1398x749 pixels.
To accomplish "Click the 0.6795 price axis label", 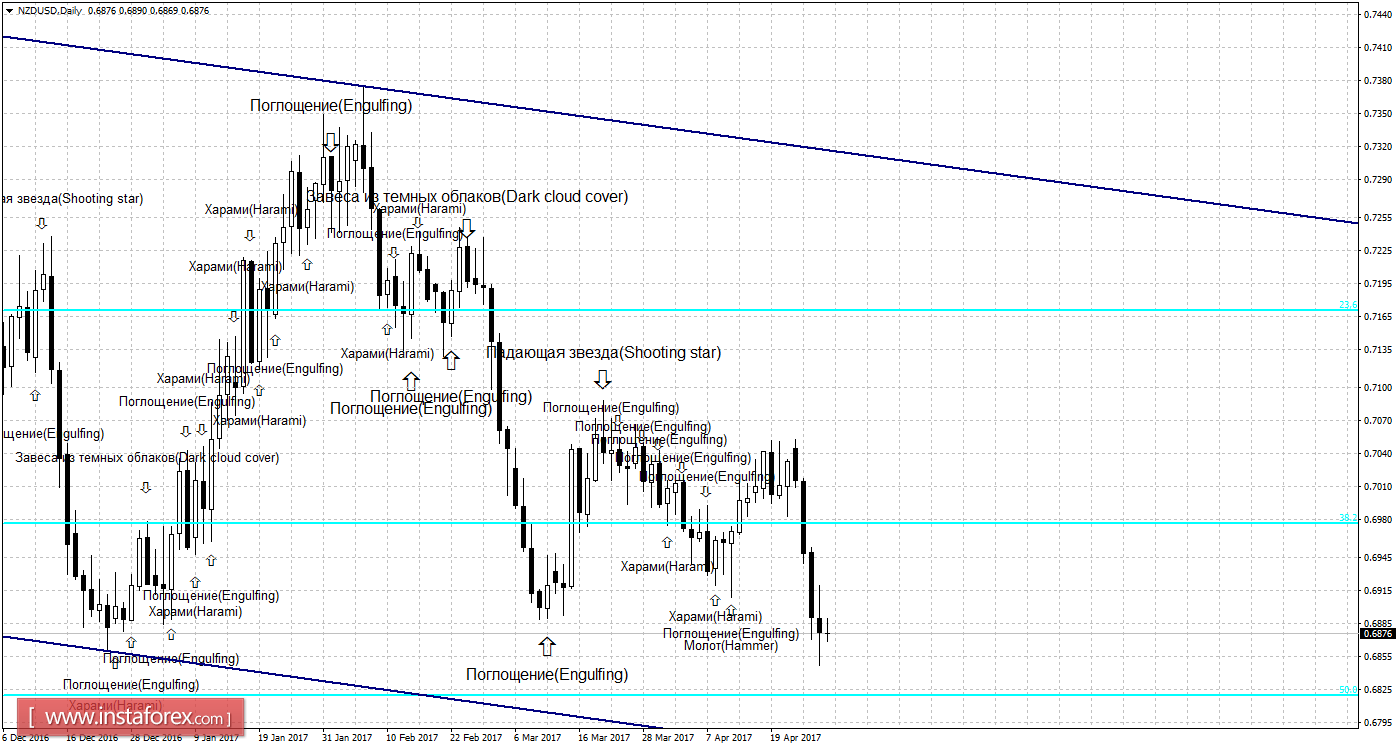I will click(1379, 722).
